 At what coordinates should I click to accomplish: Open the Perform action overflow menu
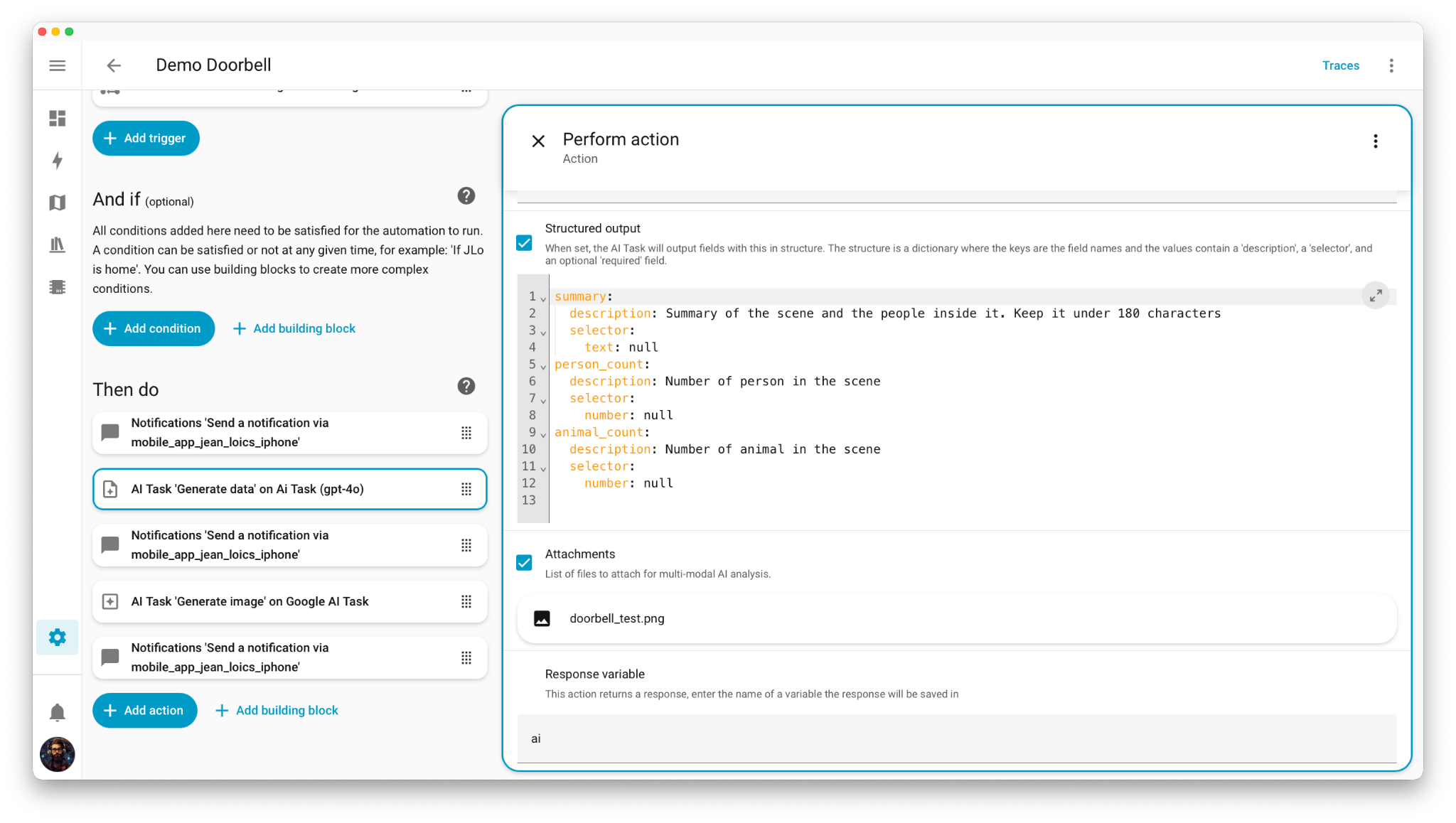1376,141
